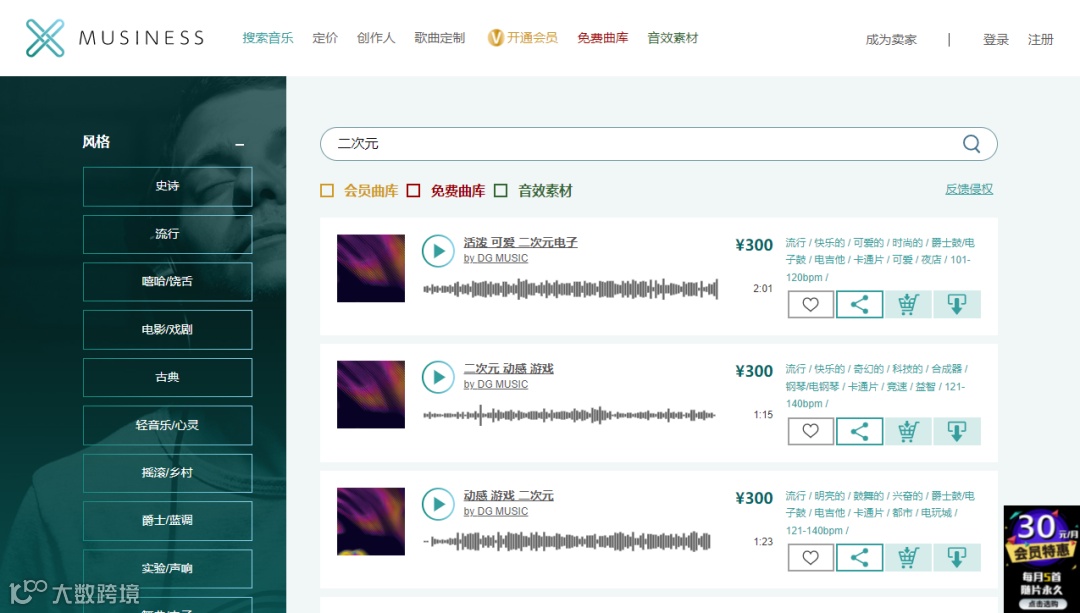Share the track 活泼 可爱 二次元电子

tap(860, 304)
